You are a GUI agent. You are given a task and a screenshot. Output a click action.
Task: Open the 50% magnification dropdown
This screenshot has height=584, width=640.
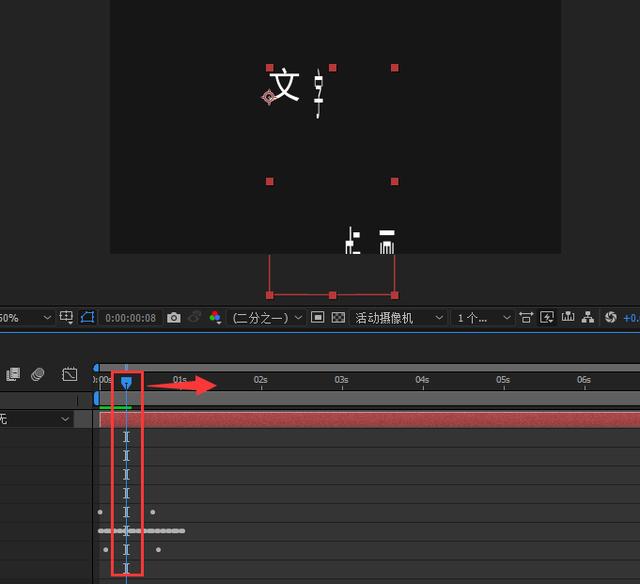coord(26,318)
